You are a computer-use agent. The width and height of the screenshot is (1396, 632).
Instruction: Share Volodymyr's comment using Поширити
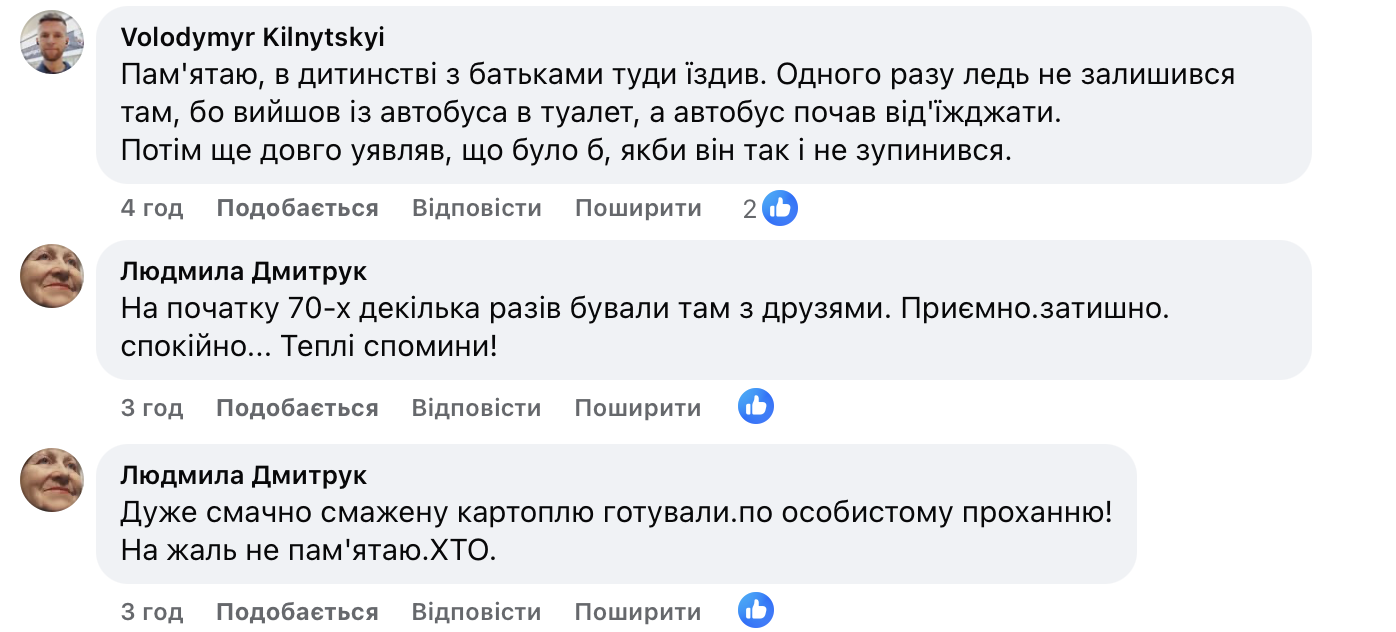[x=638, y=208]
